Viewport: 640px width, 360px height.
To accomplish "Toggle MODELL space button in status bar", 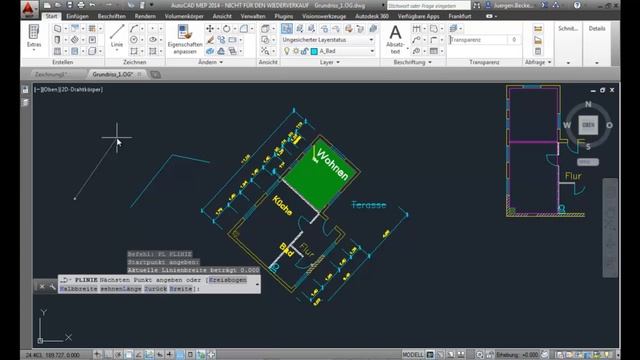I will click(x=413, y=355).
